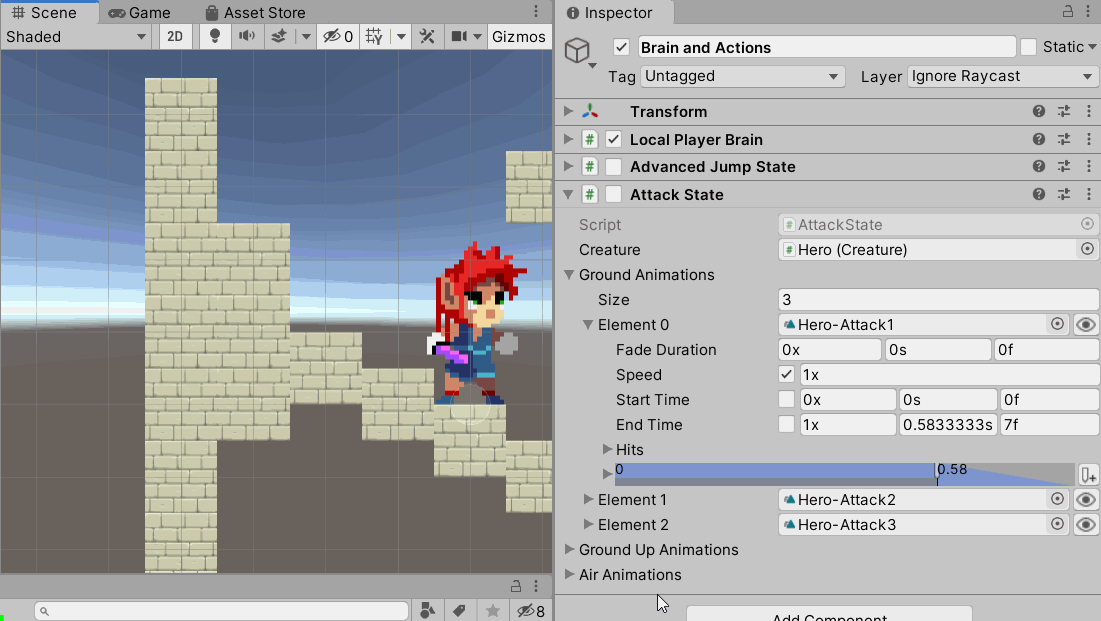Click object picker for Creature field
This screenshot has width=1101, height=621.
click(1088, 250)
